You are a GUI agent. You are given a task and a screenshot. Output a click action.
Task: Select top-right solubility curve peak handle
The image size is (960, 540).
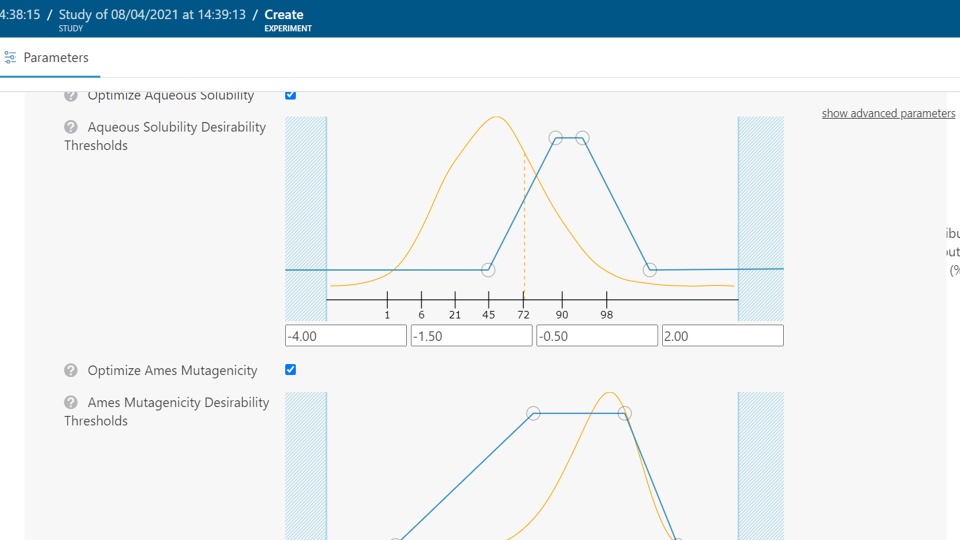[582, 138]
